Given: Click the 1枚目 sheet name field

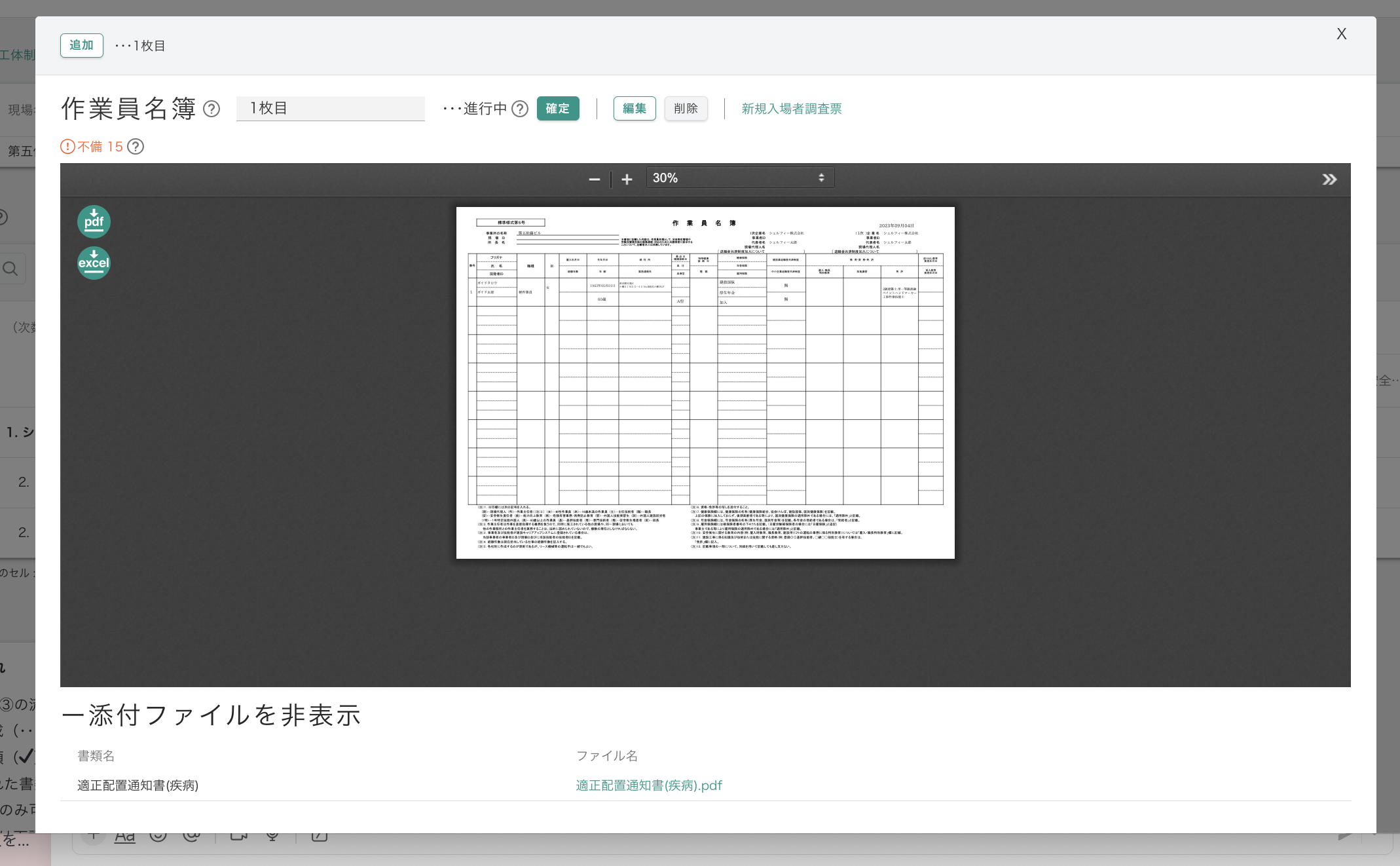Looking at the screenshot, I should coord(330,108).
